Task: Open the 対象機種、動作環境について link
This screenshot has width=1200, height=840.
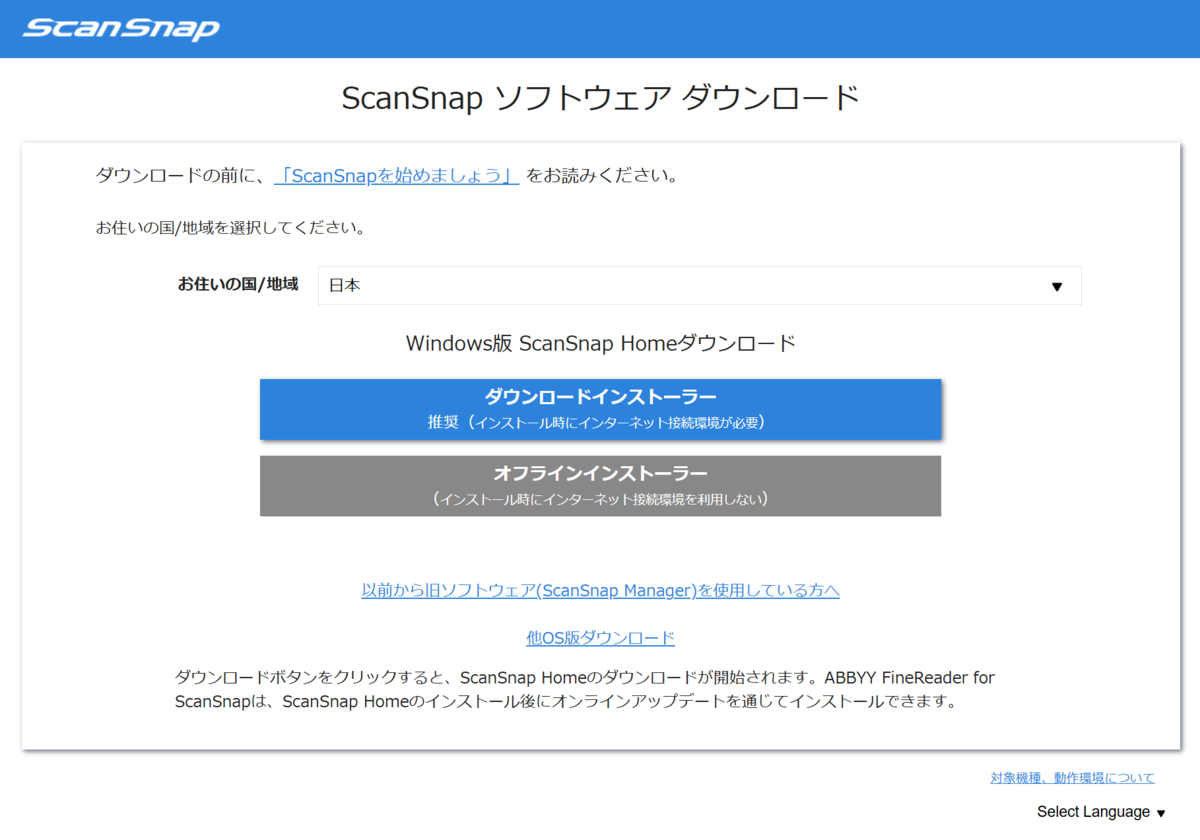Action: pos(1072,778)
